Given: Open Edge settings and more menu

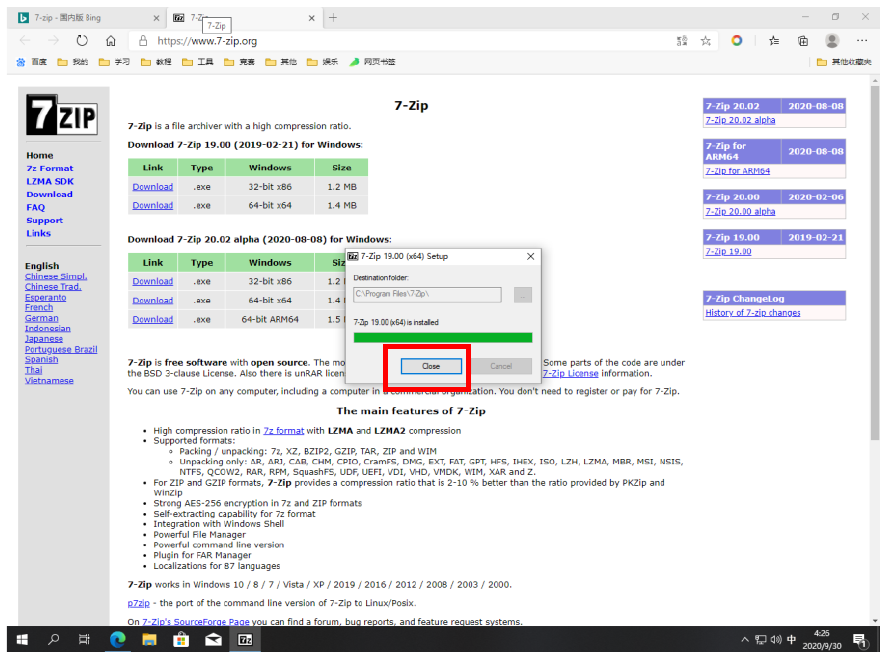Looking at the screenshot, I should [863, 41].
